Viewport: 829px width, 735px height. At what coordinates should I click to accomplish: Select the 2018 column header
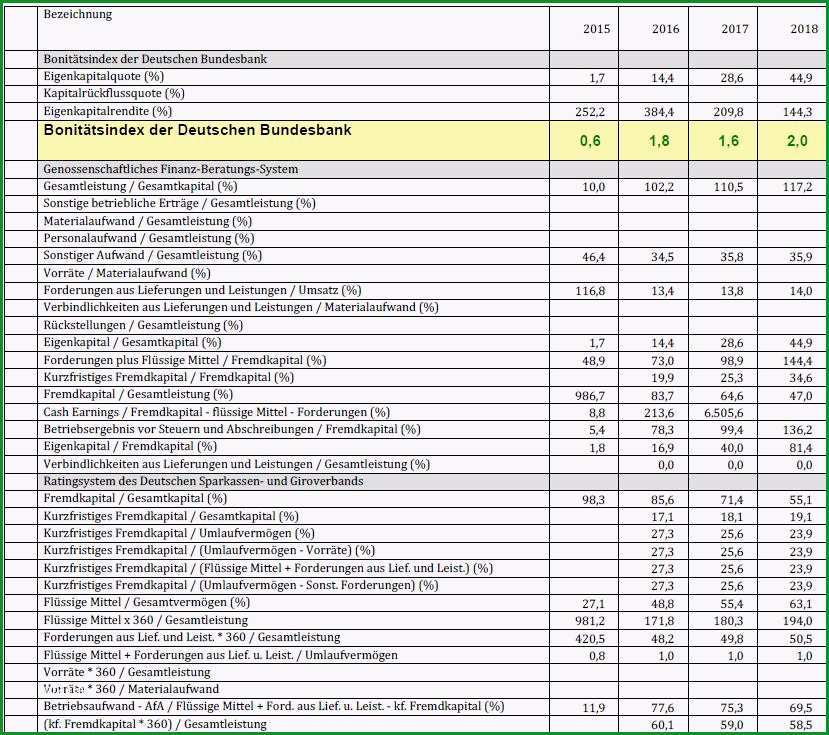(x=804, y=29)
